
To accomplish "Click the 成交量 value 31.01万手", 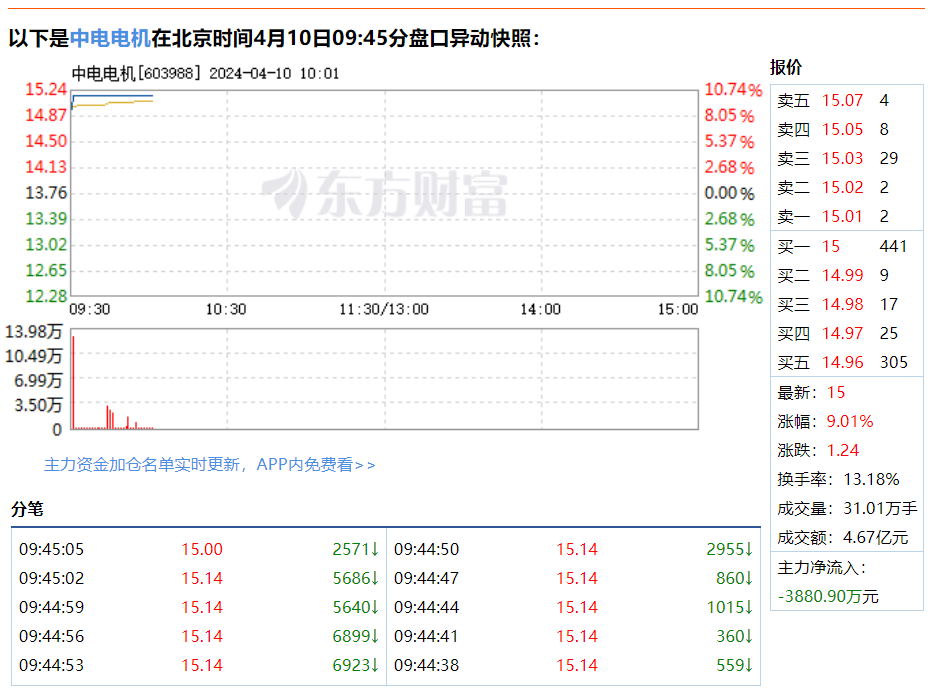I will [880, 508].
